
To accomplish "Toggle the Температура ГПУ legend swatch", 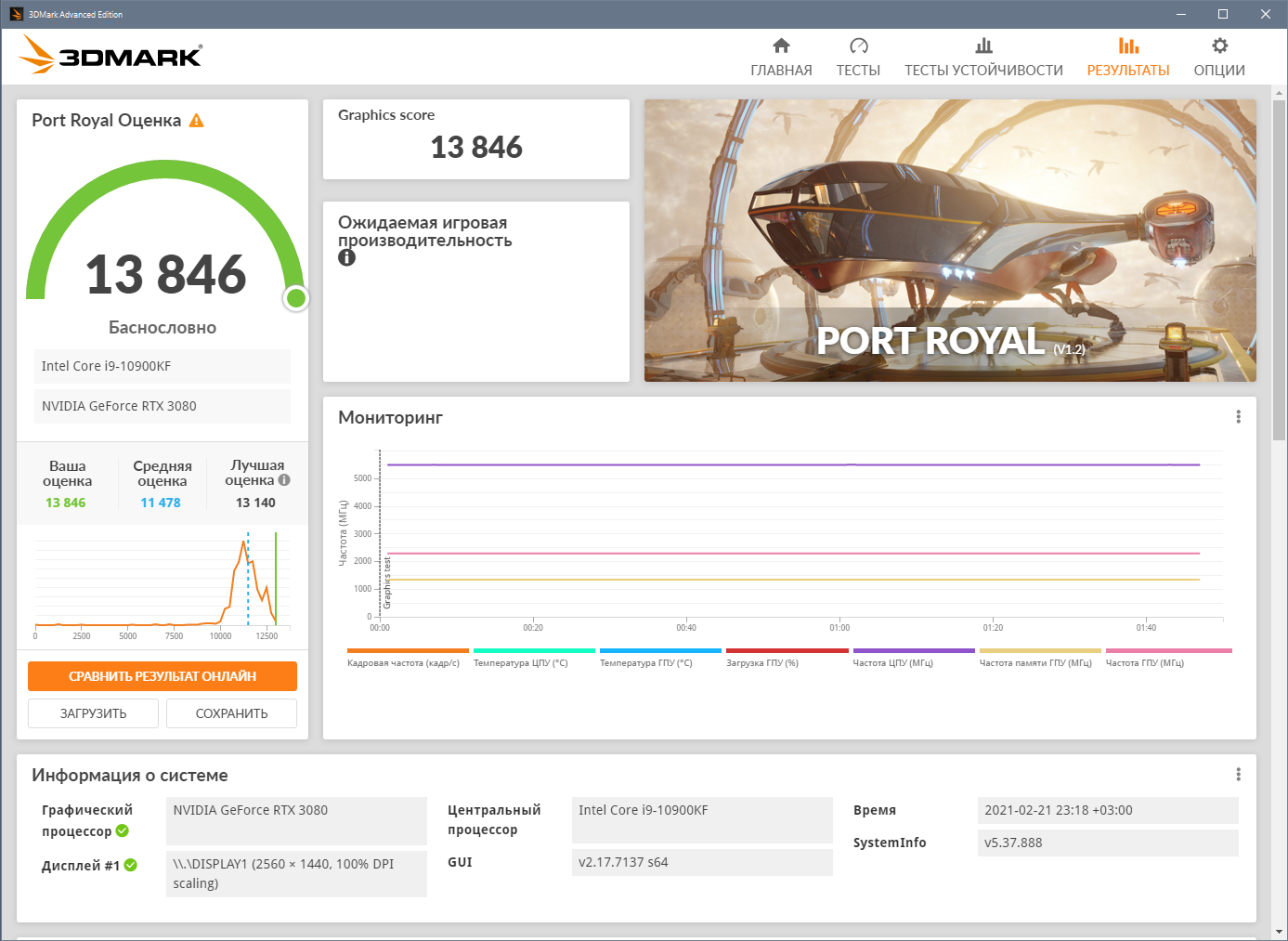I will [x=660, y=650].
